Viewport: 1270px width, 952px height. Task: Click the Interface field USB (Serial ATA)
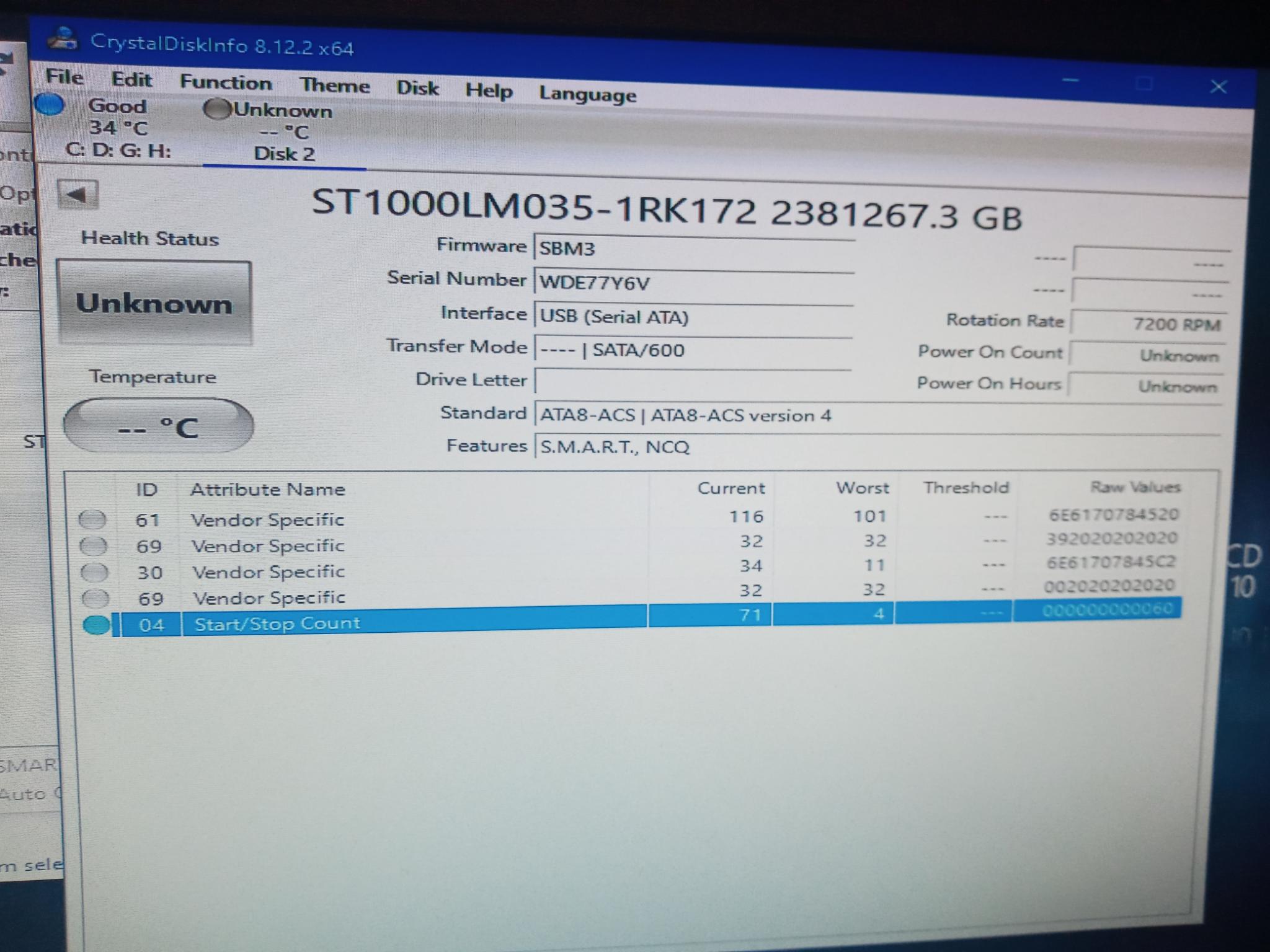click(693, 316)
